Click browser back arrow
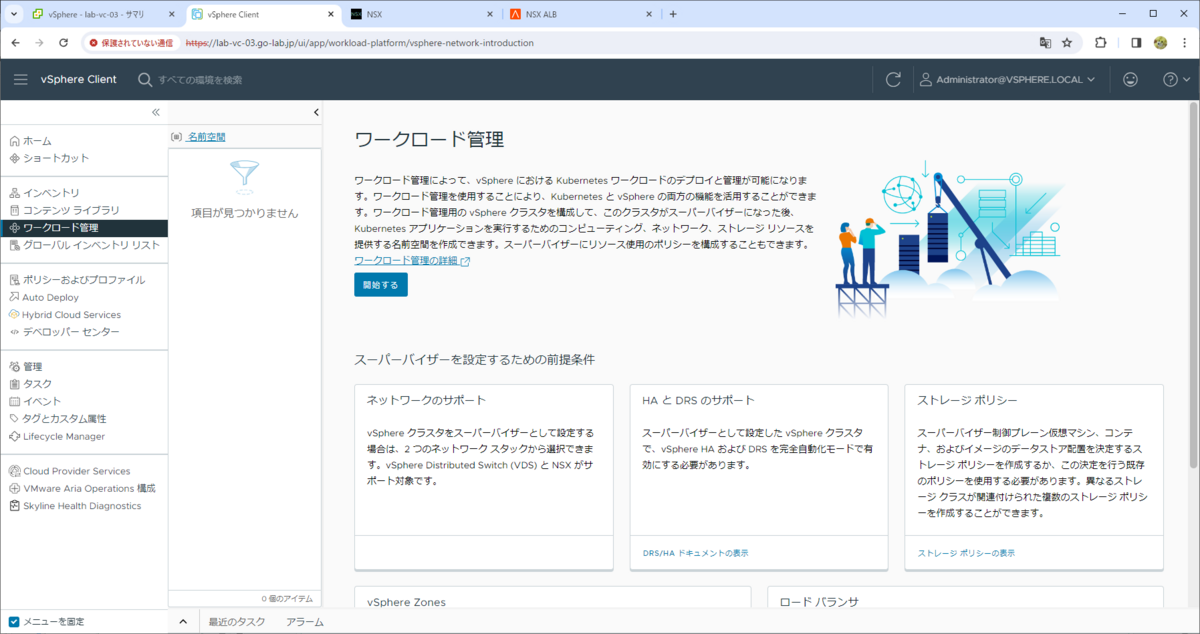The image size is (1200, 634). (x=15, y=43)
